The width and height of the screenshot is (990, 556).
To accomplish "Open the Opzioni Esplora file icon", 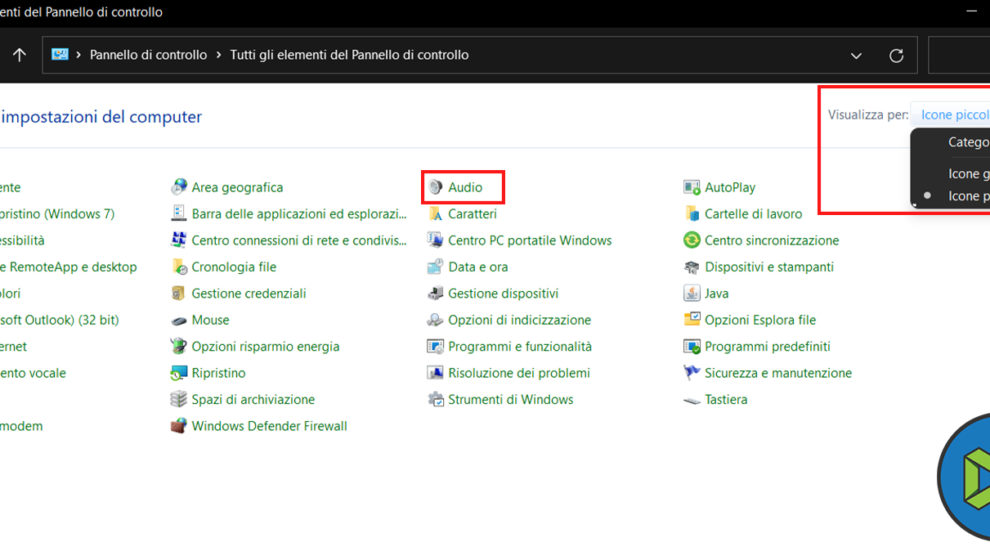I will pos(692,319).
